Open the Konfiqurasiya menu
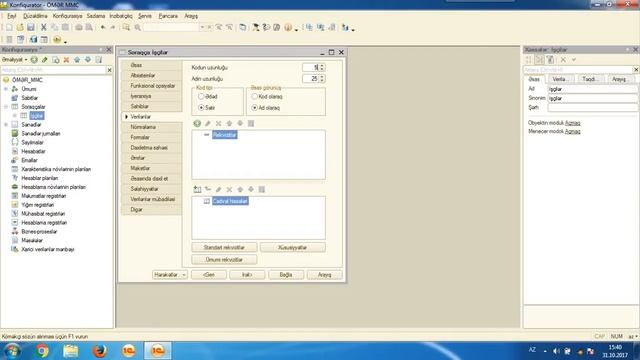This screenshot has width=640, height=360. [x=67, y=16]
